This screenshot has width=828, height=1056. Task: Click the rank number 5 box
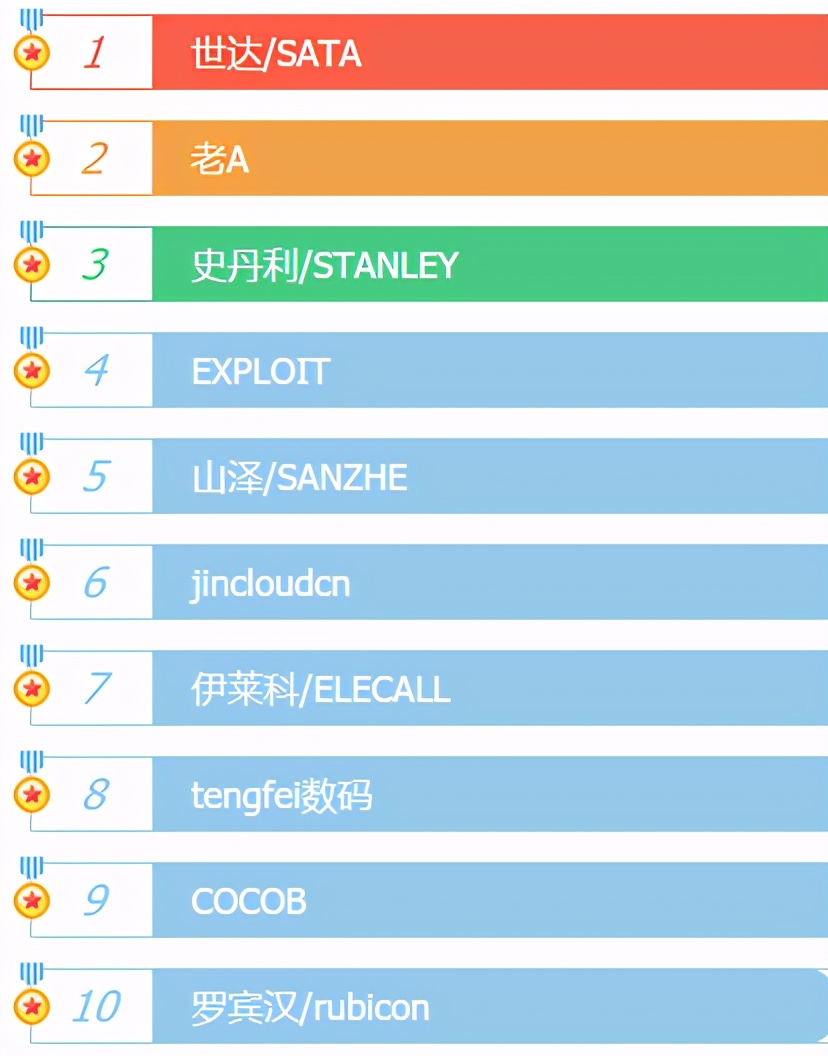96,476
